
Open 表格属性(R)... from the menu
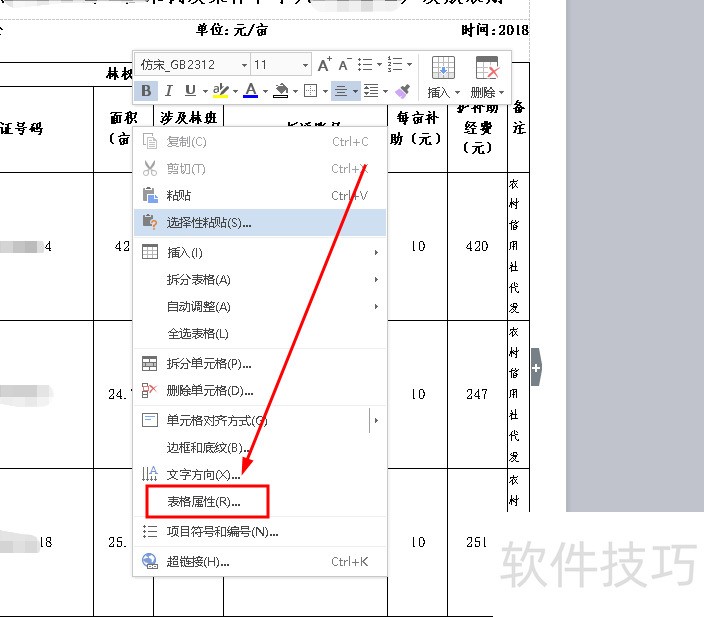[x=260, y=502]
